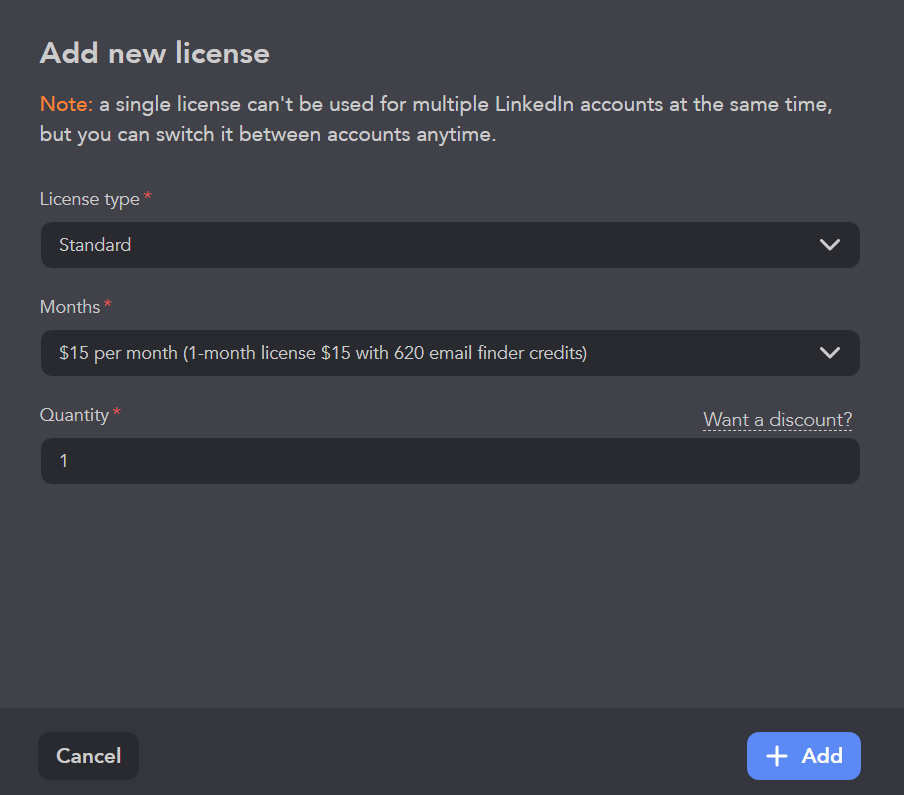This screenshot has width=904, height=795.
Task: Click the red asterisk beside Quantity
Action: (116, 412)
